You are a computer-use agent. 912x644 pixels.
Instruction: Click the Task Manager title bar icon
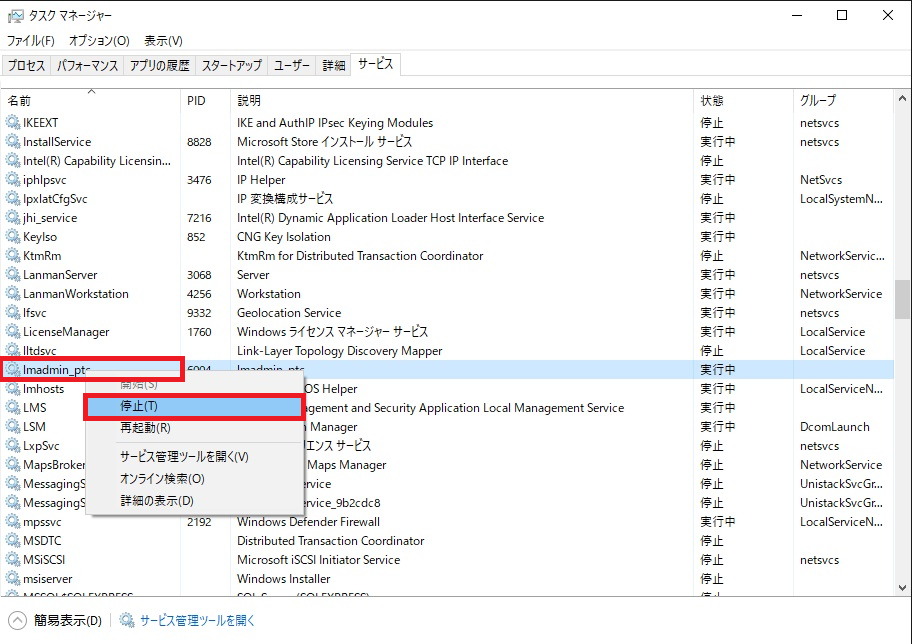[15, 16]
